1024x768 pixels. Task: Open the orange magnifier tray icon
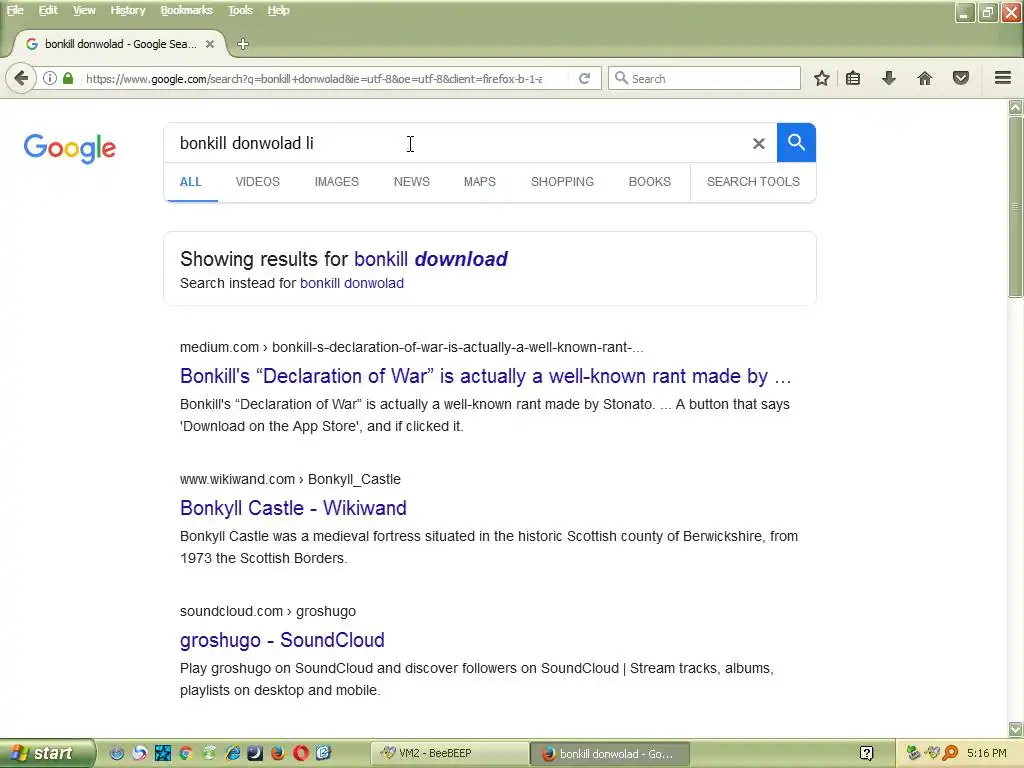pyautogui.click(x=951, y=753)
